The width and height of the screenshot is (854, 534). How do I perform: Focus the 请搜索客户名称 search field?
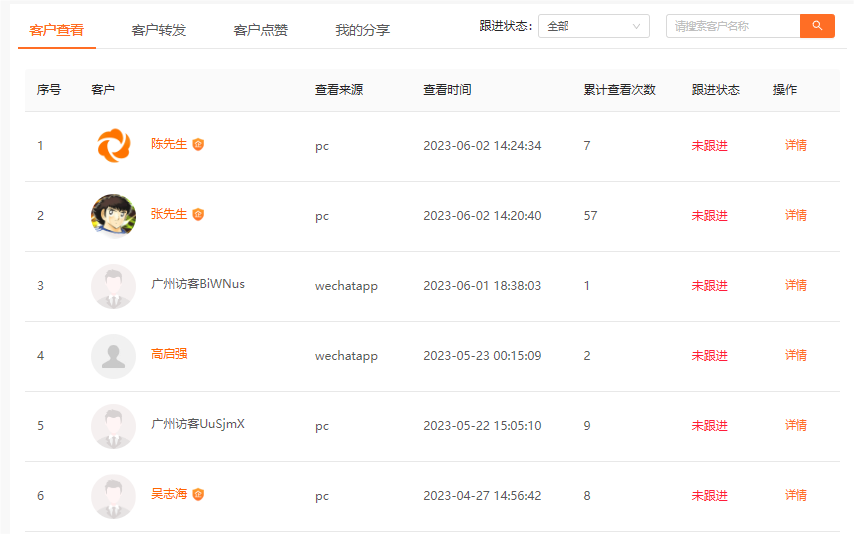tap(733, 26)
